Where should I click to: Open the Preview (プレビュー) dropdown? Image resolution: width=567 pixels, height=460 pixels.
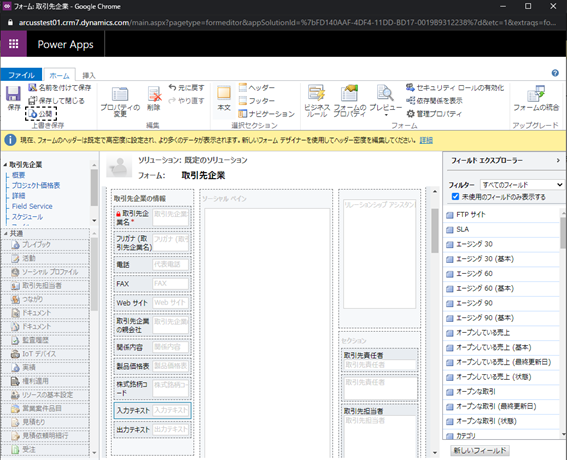pos(385,101)
